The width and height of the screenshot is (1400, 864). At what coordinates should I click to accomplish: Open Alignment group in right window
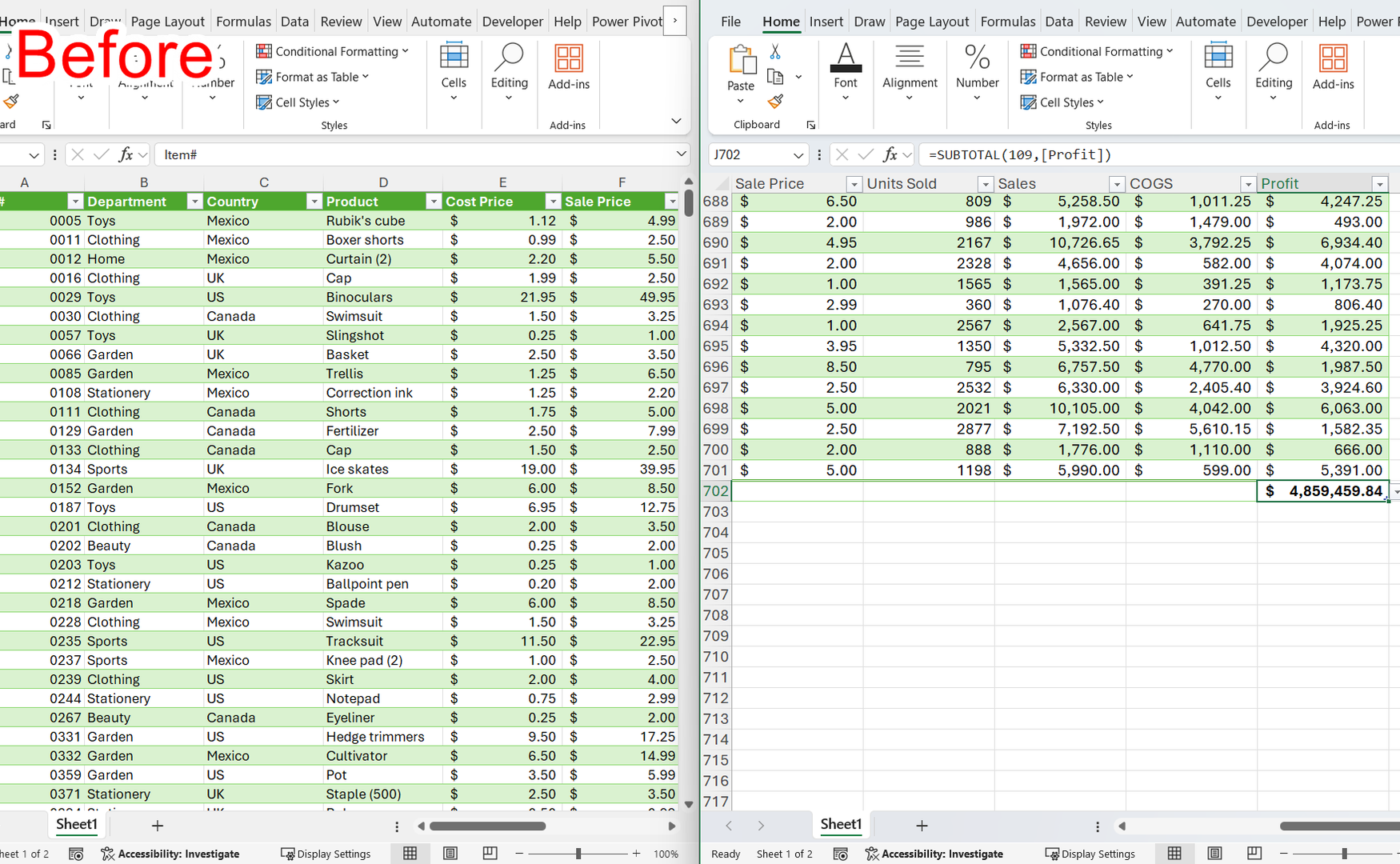[910, 73]
